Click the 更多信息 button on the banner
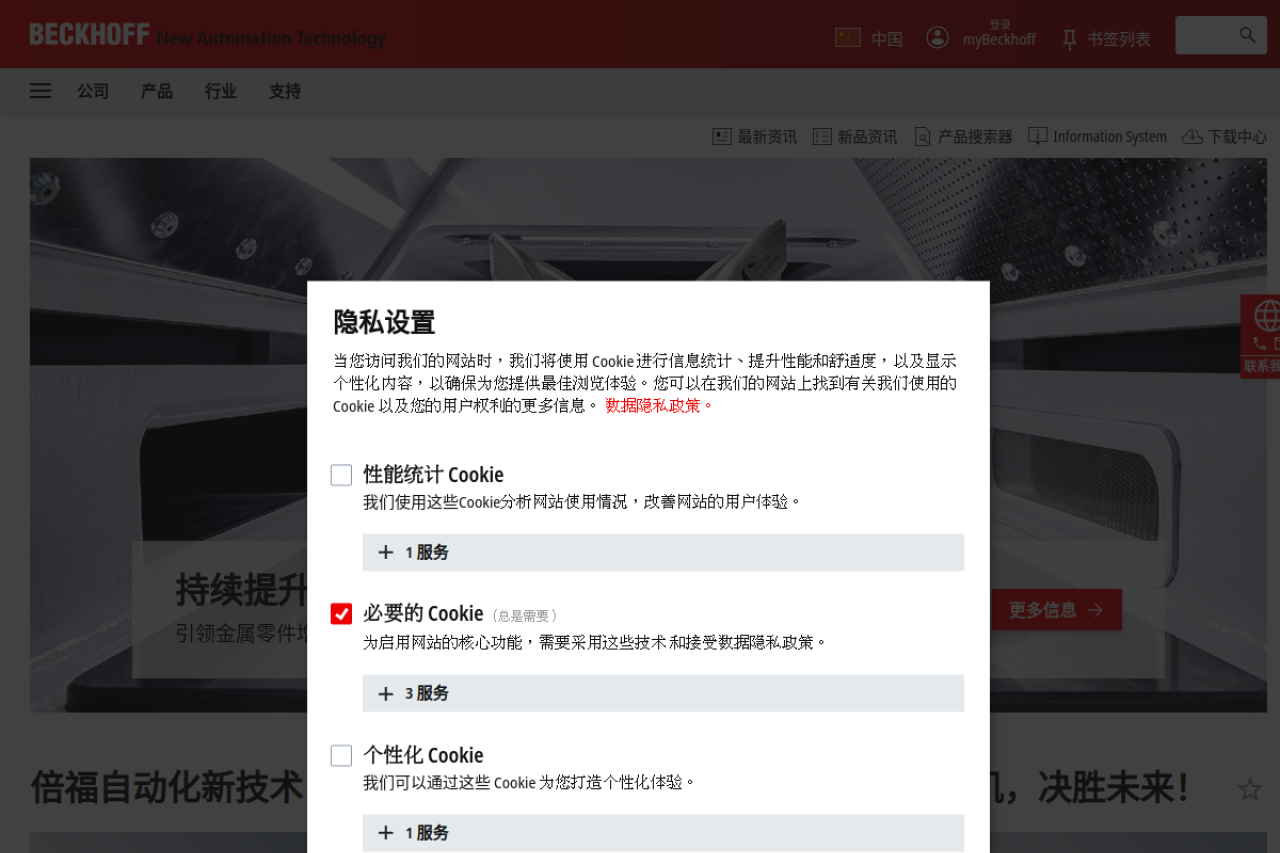The height and width of the screenshot is (853, 1280). [1057, 610]
